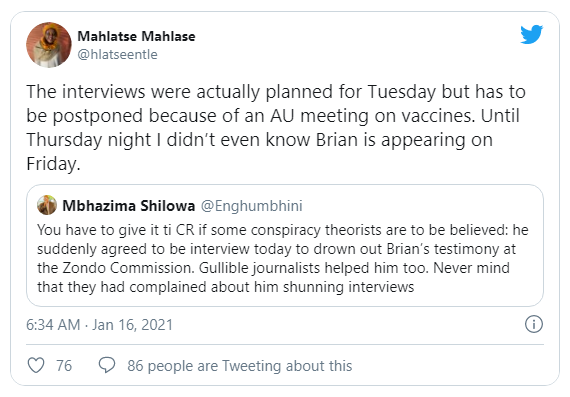The width and height of the screenshot is (570, 397).
Task: Open the Mbhazima Shilowa name in quoted tweet
Action: click(129, 206)
